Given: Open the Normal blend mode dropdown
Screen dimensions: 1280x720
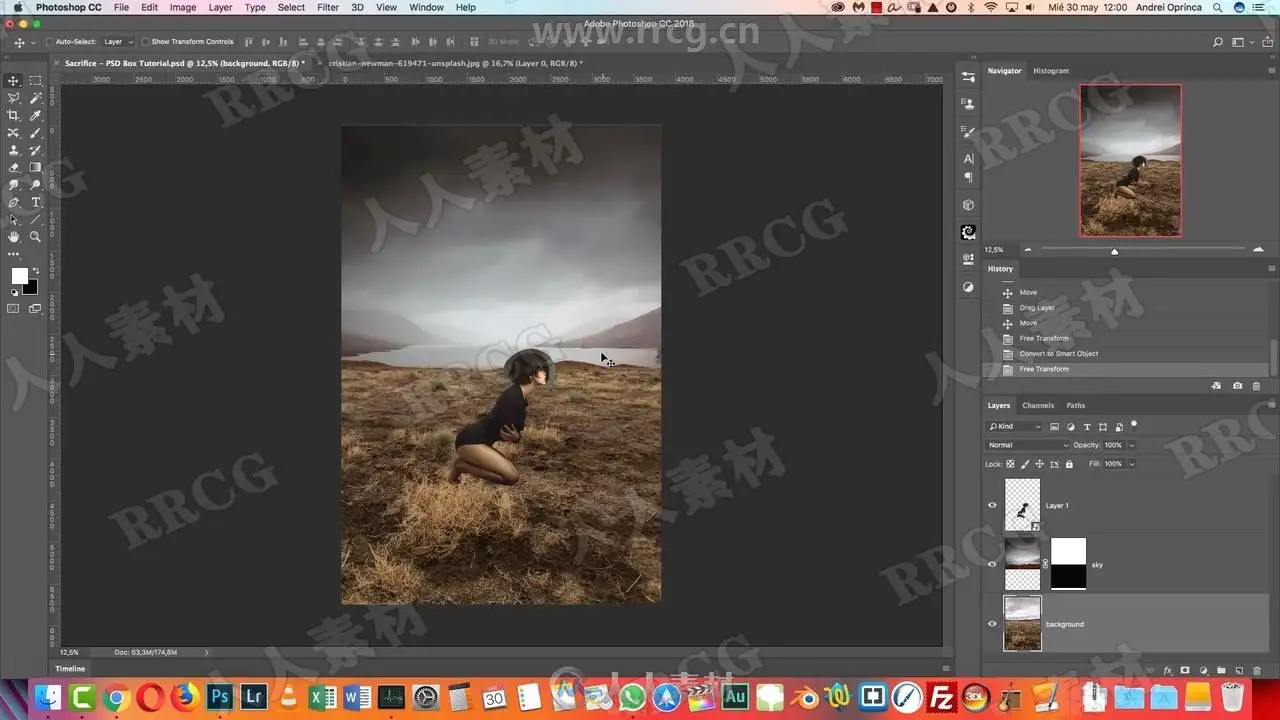Looking at the screenshot, I should [1028, 445].
